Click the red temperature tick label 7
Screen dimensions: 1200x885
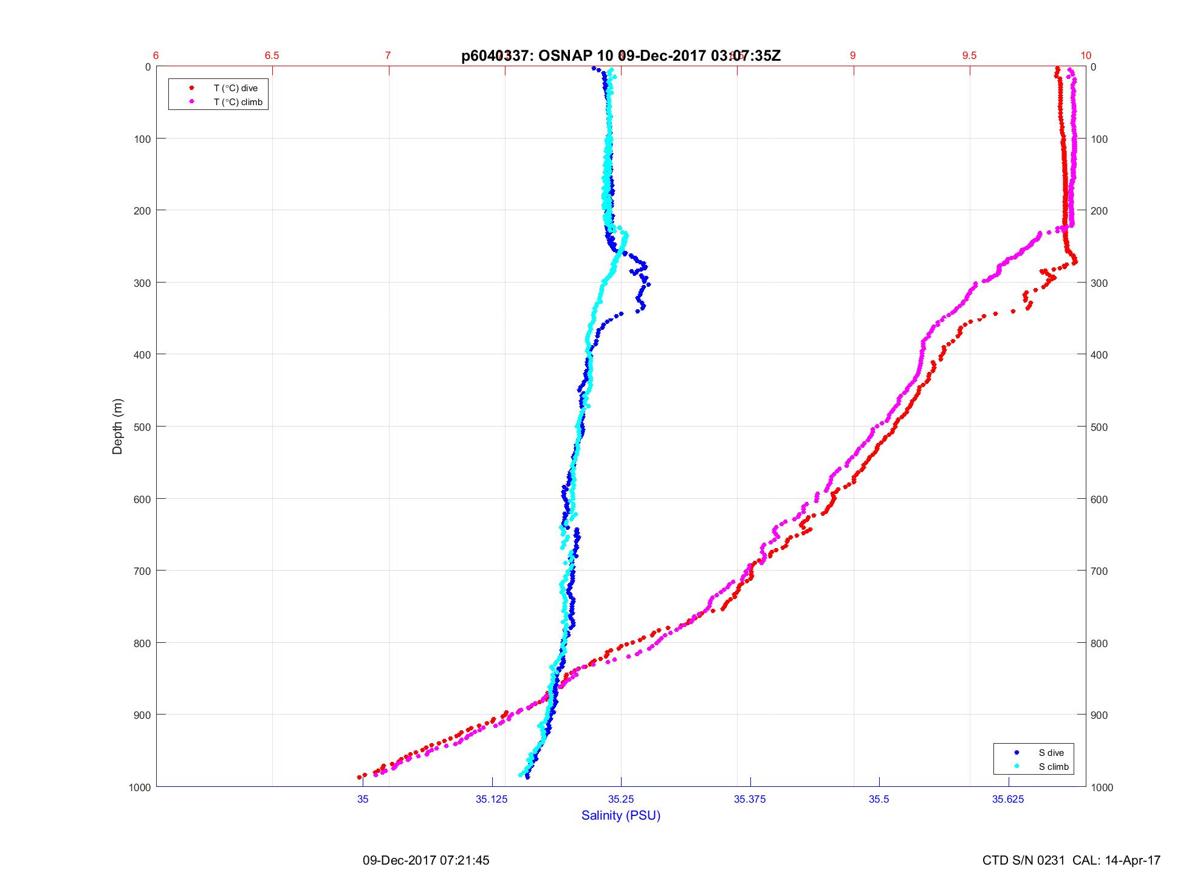tap(388, 55)
